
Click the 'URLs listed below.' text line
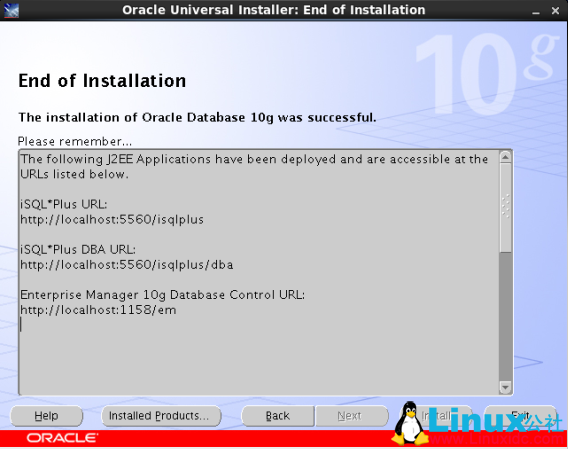(x=74, y=174)
